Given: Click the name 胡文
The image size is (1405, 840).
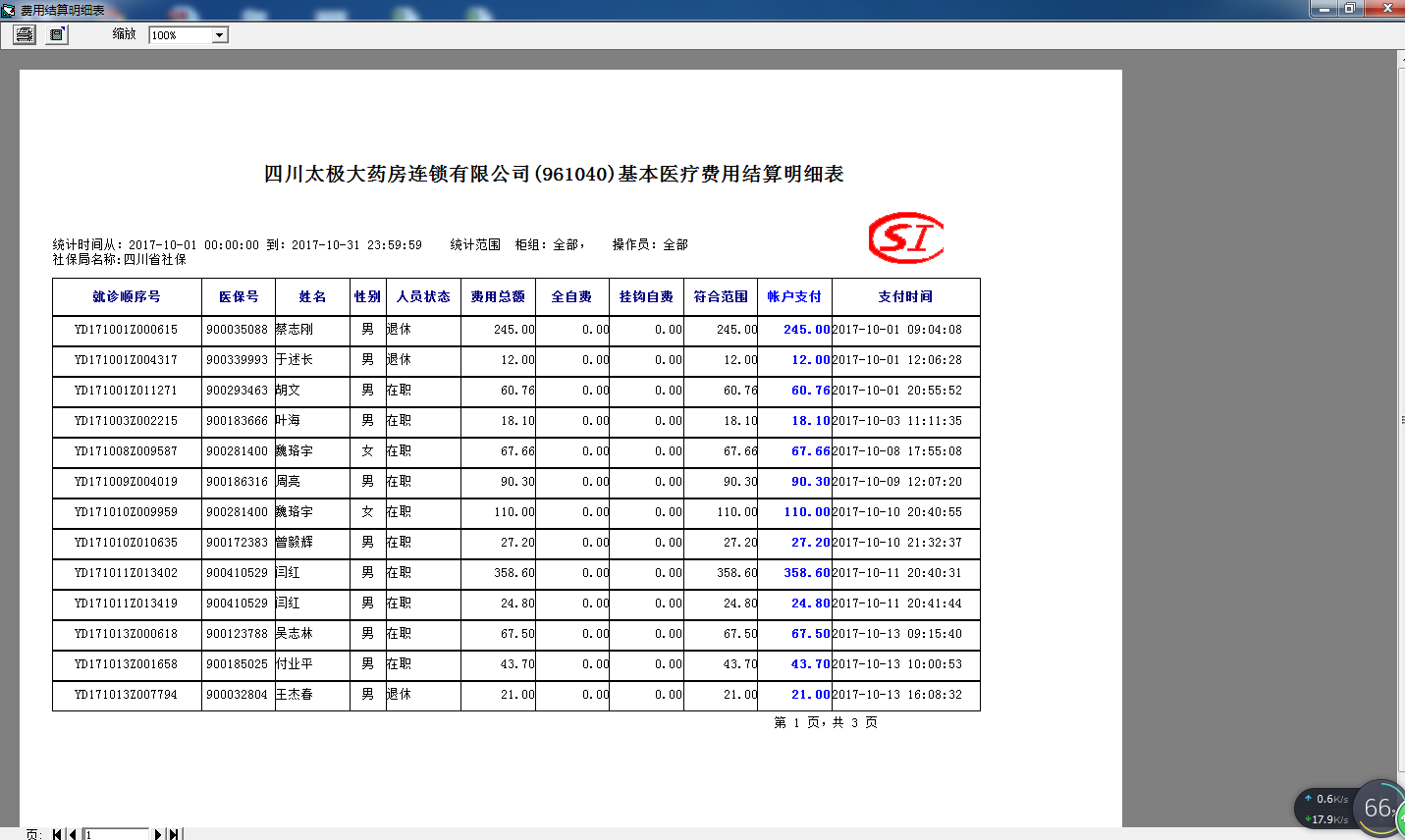Looking at the screenshot, I should point(289,391).
